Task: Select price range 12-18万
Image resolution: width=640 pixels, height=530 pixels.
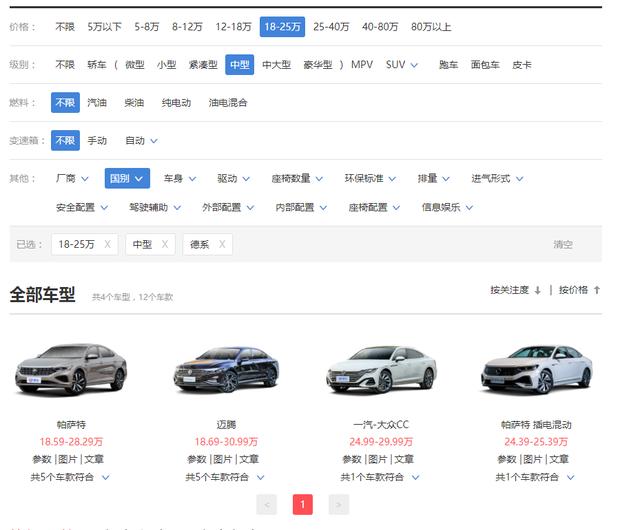Action: click(x=233, y=27)
